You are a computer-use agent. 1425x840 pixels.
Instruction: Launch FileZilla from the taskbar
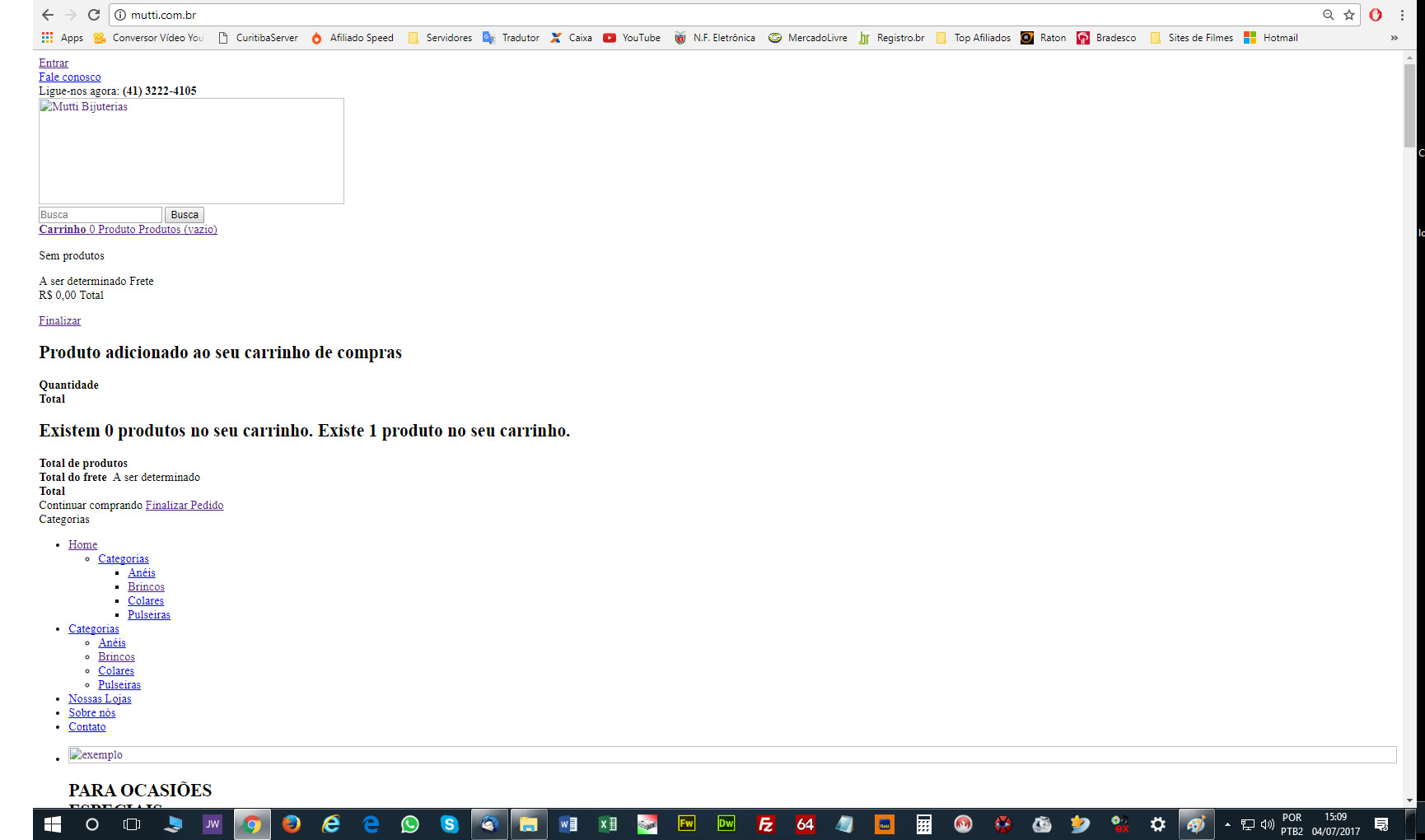tap(766, 824)
